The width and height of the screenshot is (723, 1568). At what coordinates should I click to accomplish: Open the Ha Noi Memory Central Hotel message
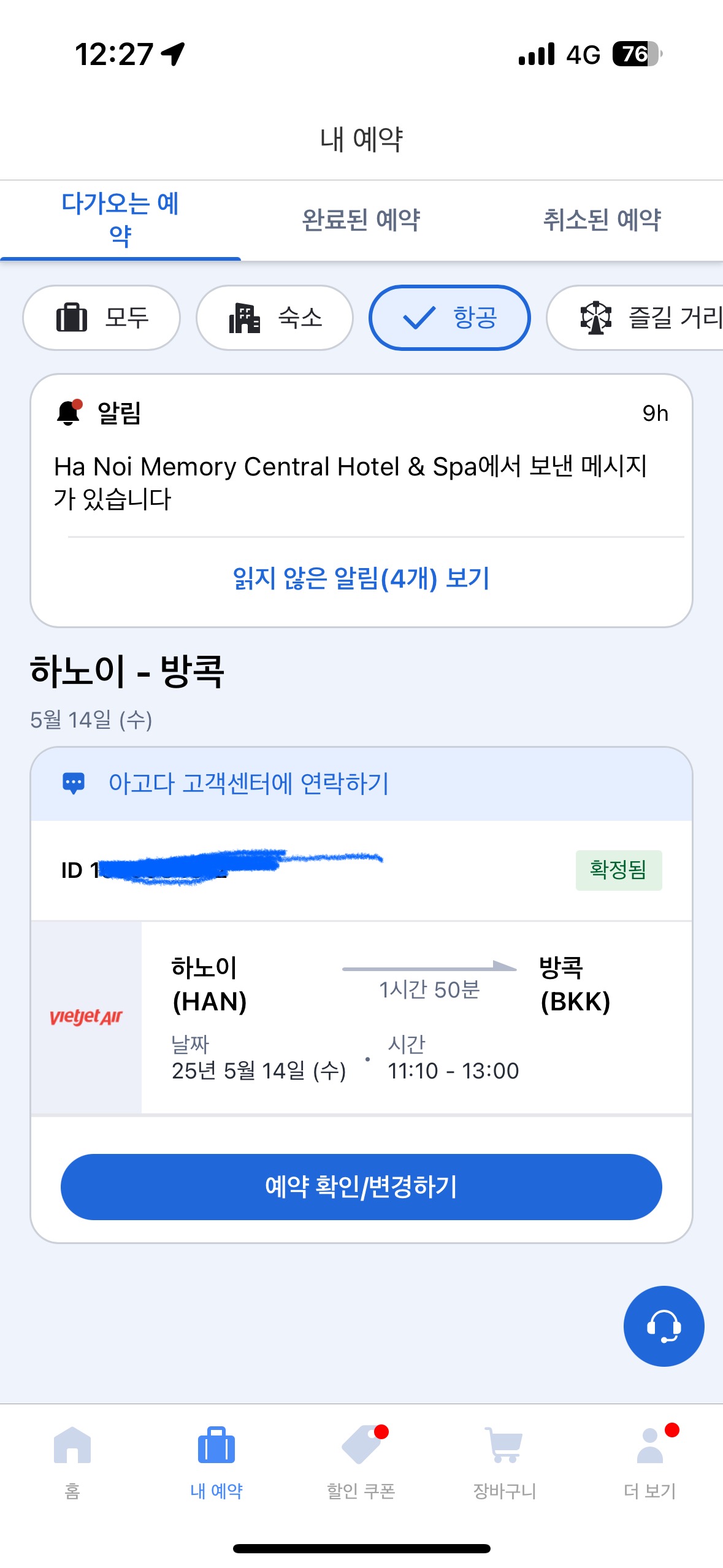click(351, 482)
